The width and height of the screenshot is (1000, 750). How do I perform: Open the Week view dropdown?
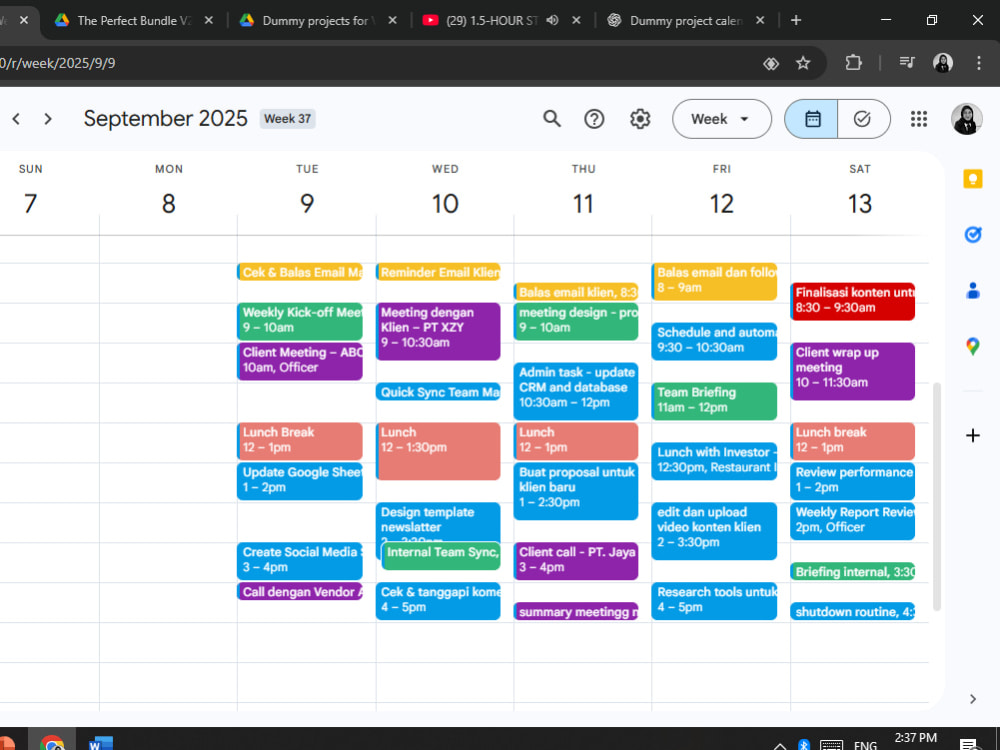(721, 119)
